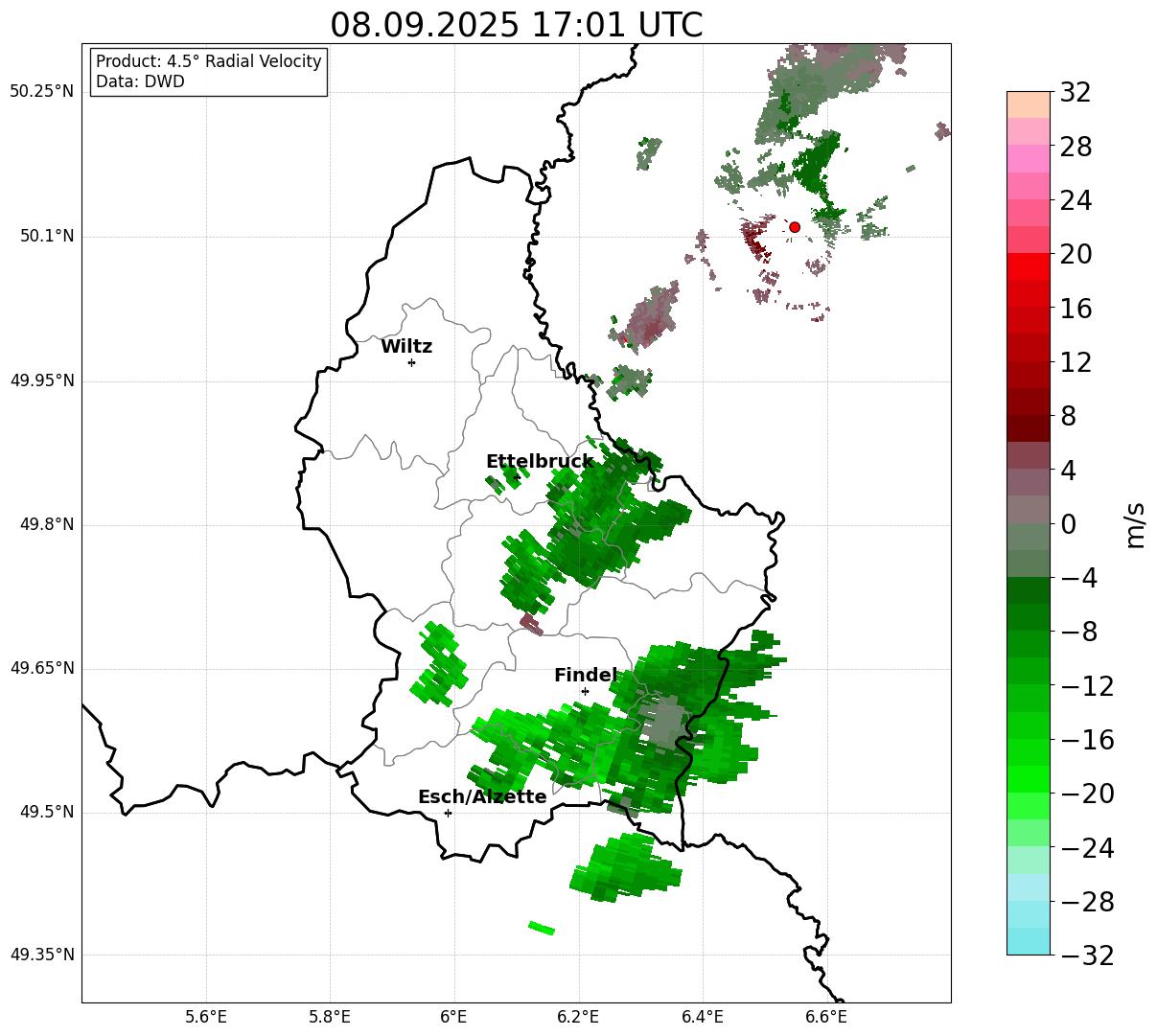Click the Findel city label
1157x1036 pixels.
[x=586, y=676]
